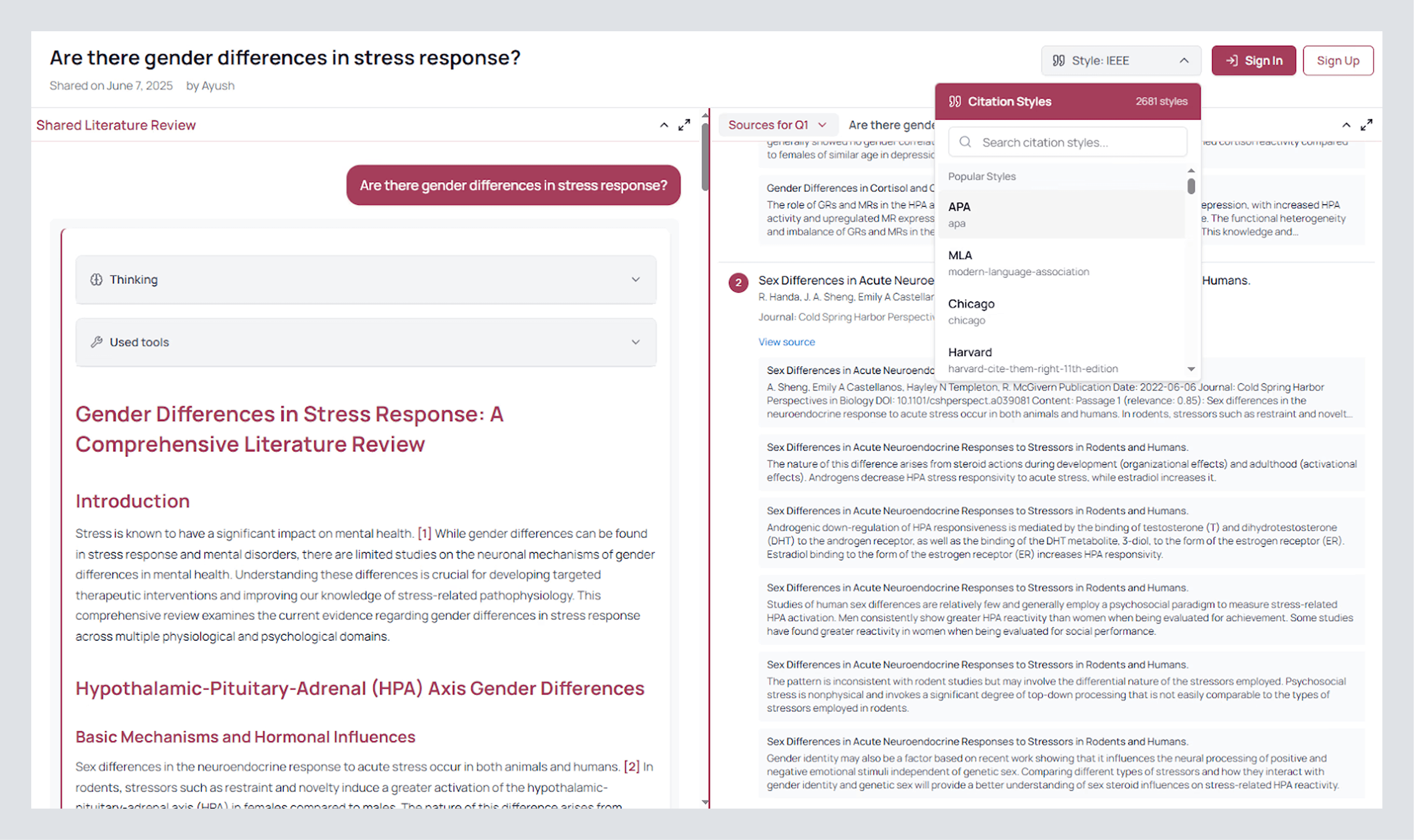Open the View source link

(786, 342)
